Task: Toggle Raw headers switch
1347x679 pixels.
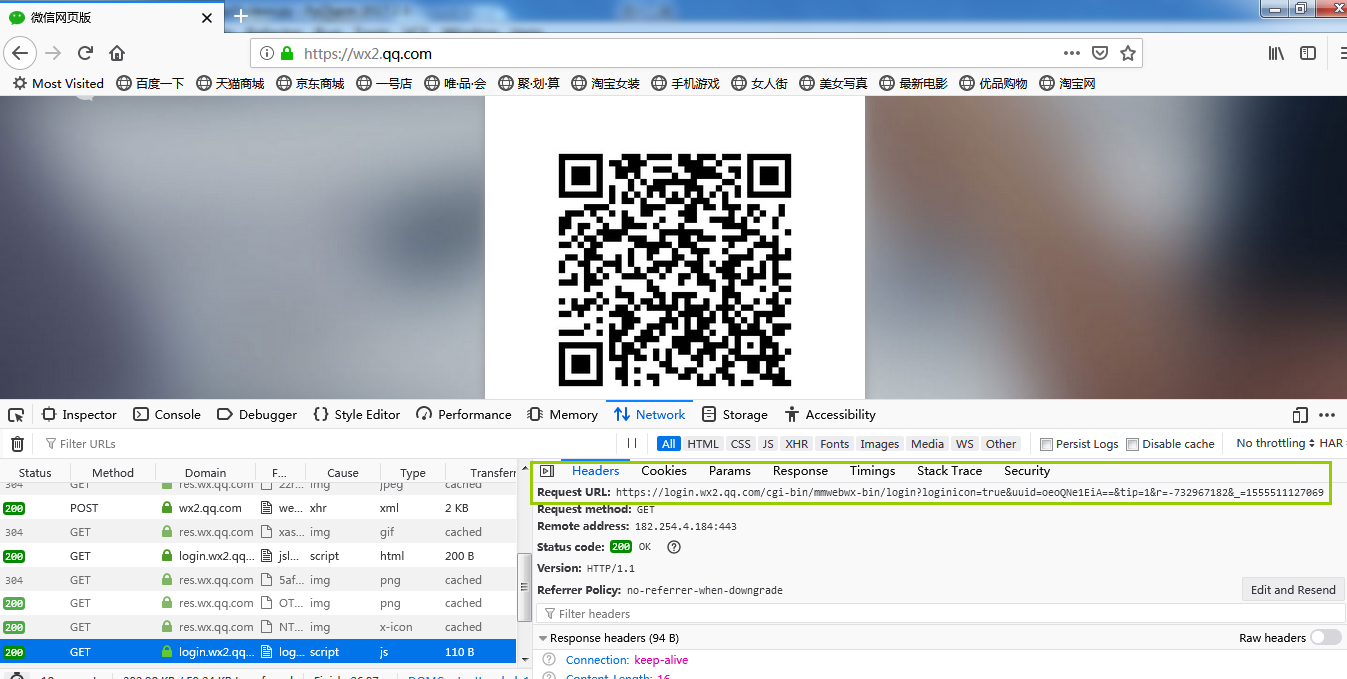Action: [x=1326, y=637]
